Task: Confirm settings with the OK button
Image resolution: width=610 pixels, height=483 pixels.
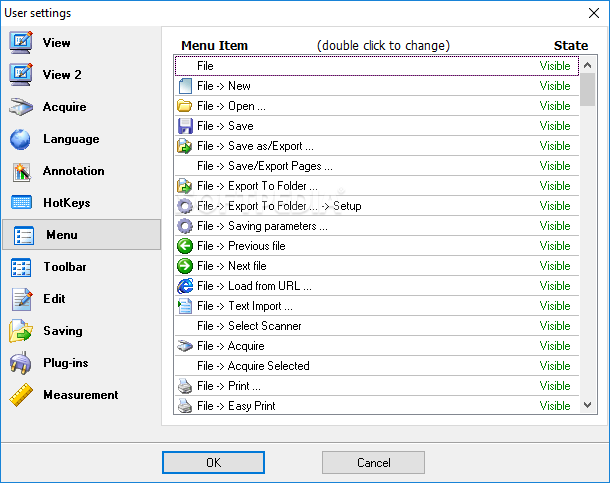Action: pos(213,462)
